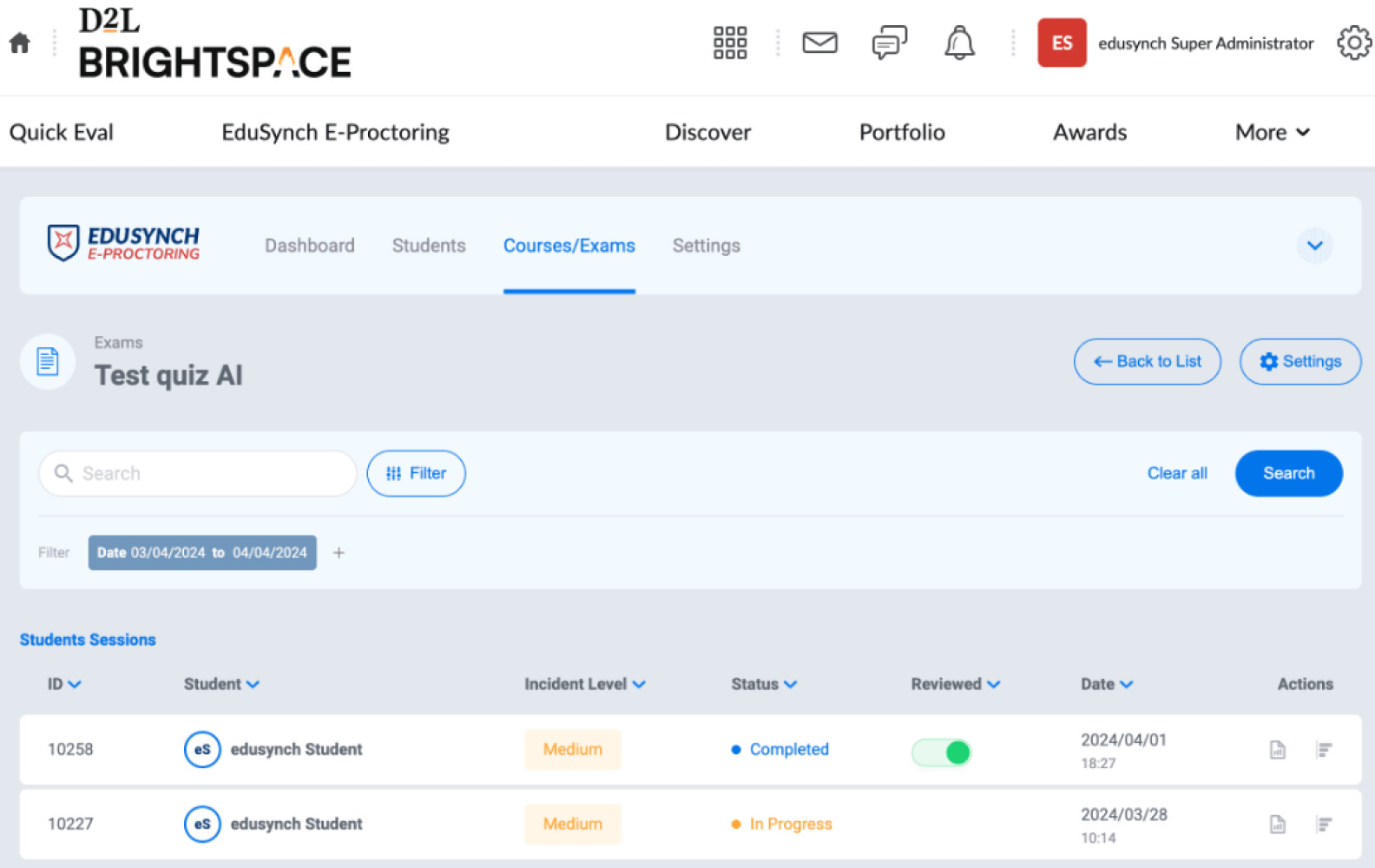Image resolution: width=1375 pixels, height=868 pixels.
Task: Toggle Reviewed switch for session 10258
Action: [x=942, y=752]
